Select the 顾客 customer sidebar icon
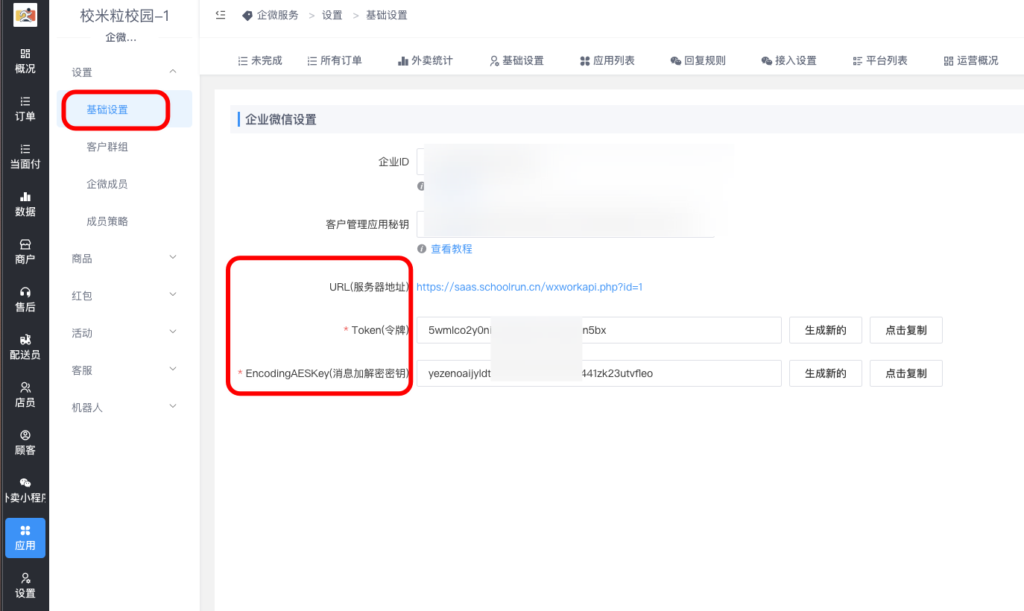The height and width of the screenshot is (611, 1024). click(x=25, y=442)
